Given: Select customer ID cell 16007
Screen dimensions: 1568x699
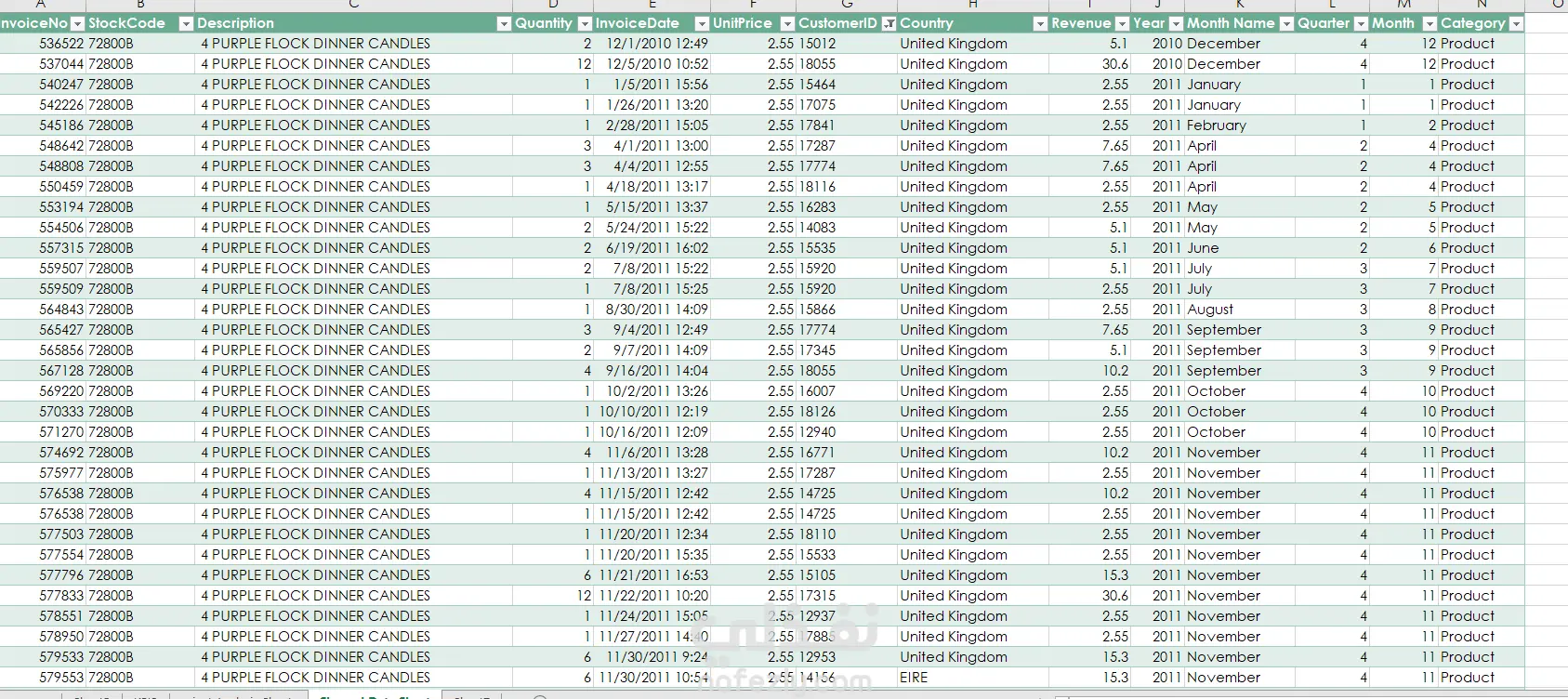Looking at the screenshot, I should click(x=847, y=391).
